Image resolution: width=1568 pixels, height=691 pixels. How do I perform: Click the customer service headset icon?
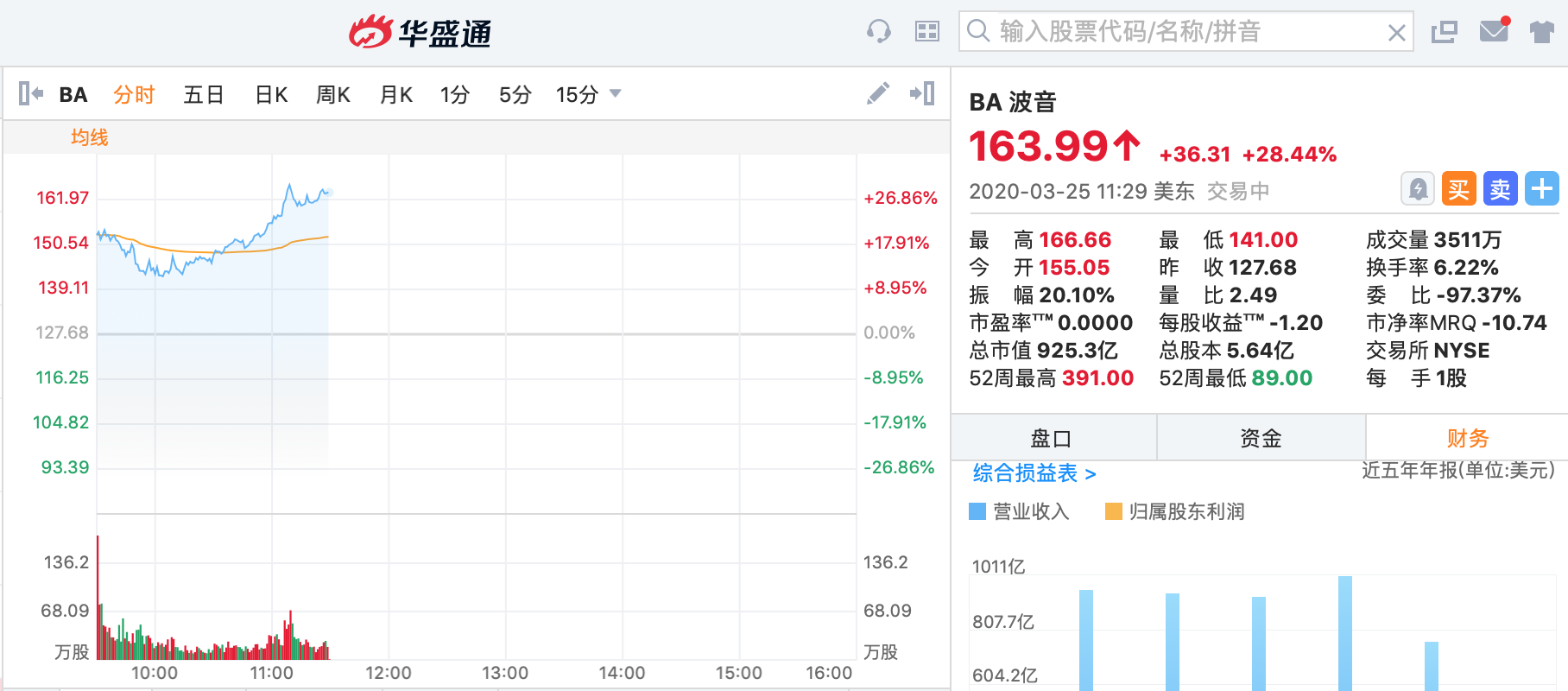coord(879,32)
